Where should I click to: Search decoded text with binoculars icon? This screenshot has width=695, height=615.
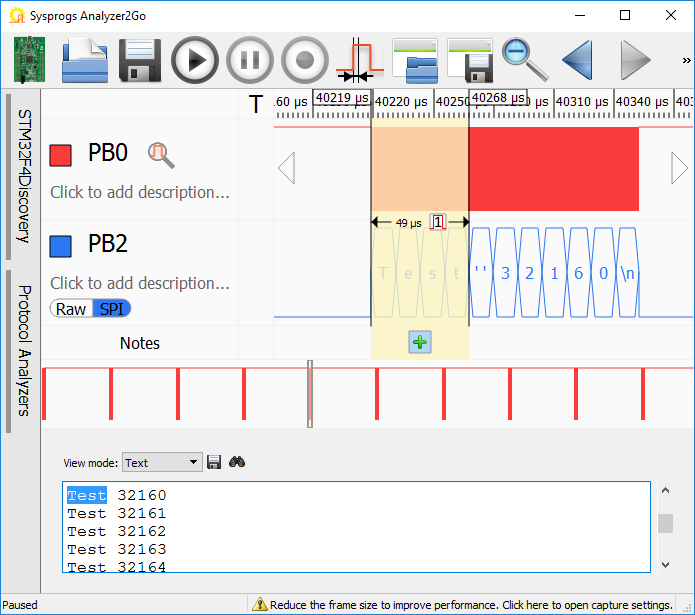[x=237, y=462]
